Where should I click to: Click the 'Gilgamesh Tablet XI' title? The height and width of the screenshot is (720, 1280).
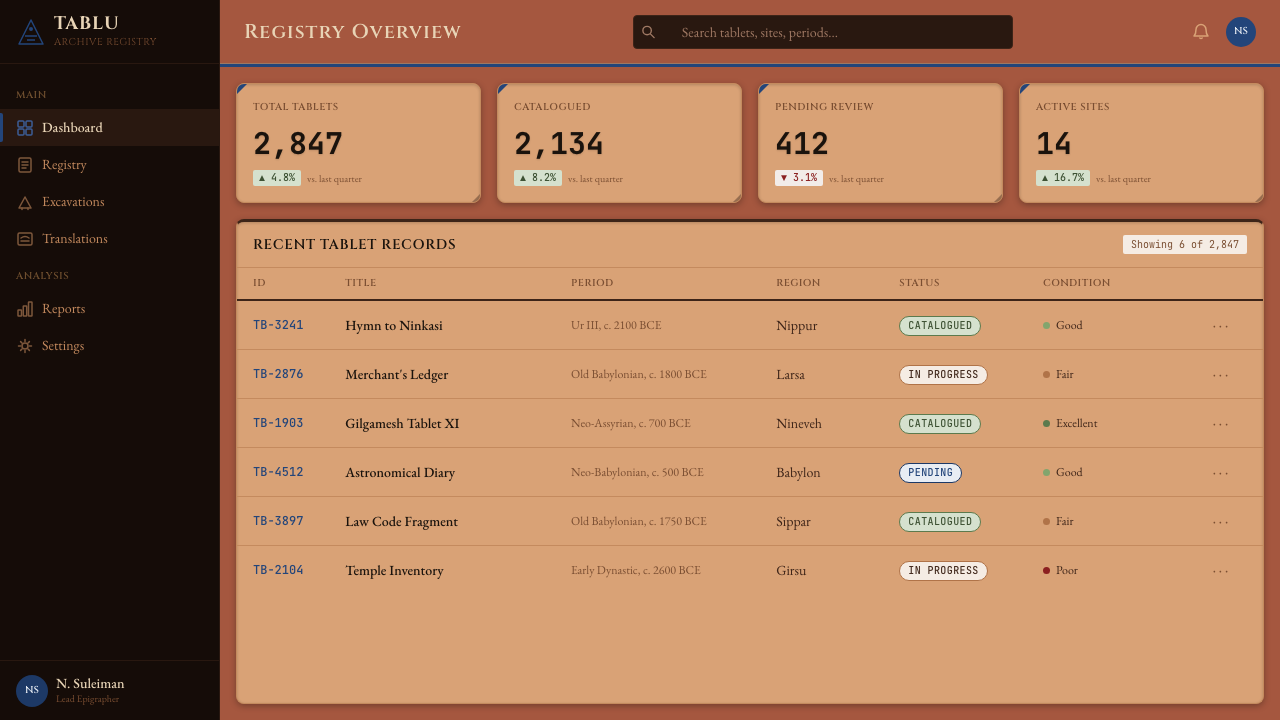coord(402,424)
